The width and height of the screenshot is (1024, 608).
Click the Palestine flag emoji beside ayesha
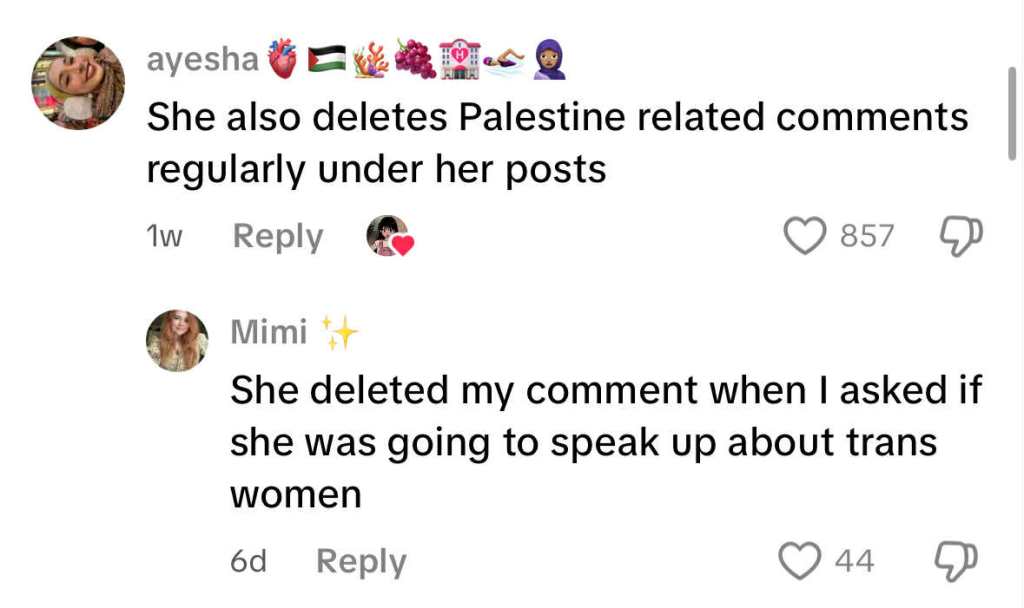coord(324,60)
